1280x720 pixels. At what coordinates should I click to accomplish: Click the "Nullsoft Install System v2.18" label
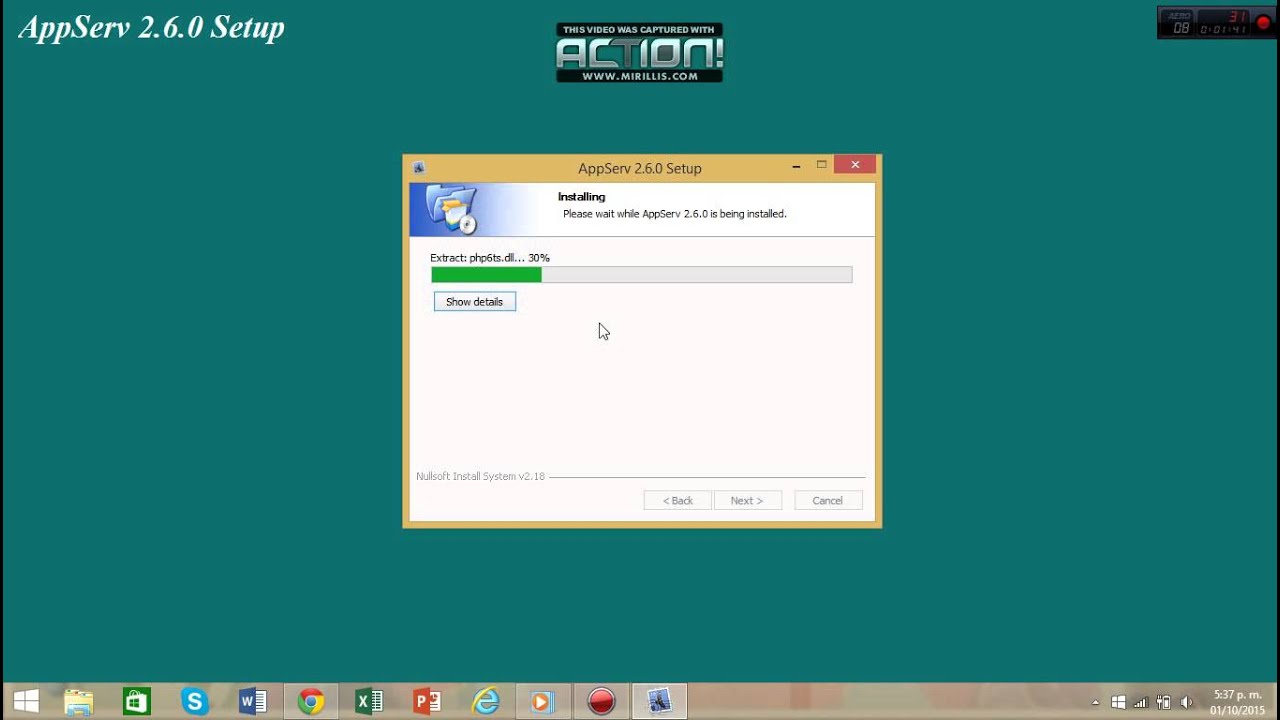click(481, 476)
